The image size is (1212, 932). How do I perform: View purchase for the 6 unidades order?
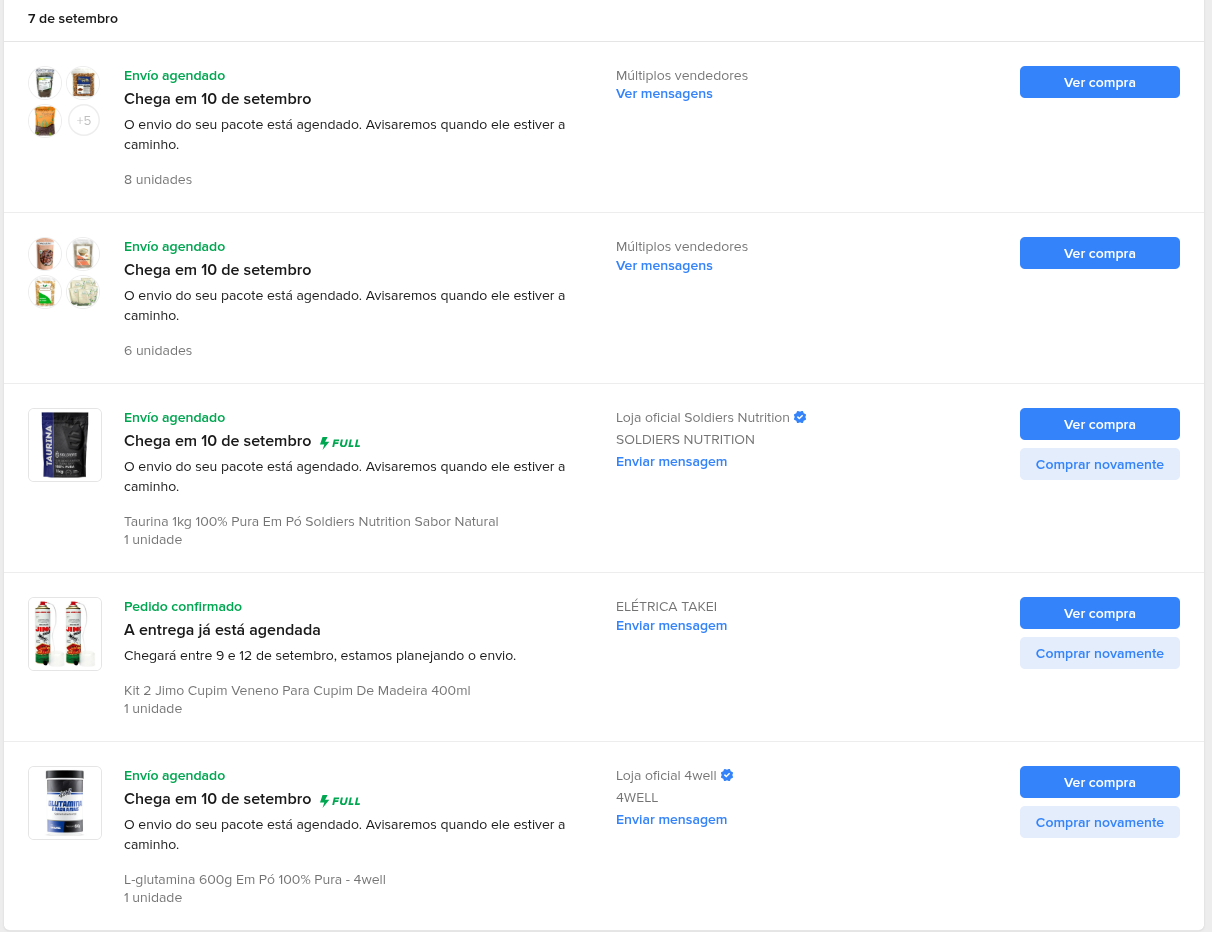pyautogui.click(x=1100, y=253)
